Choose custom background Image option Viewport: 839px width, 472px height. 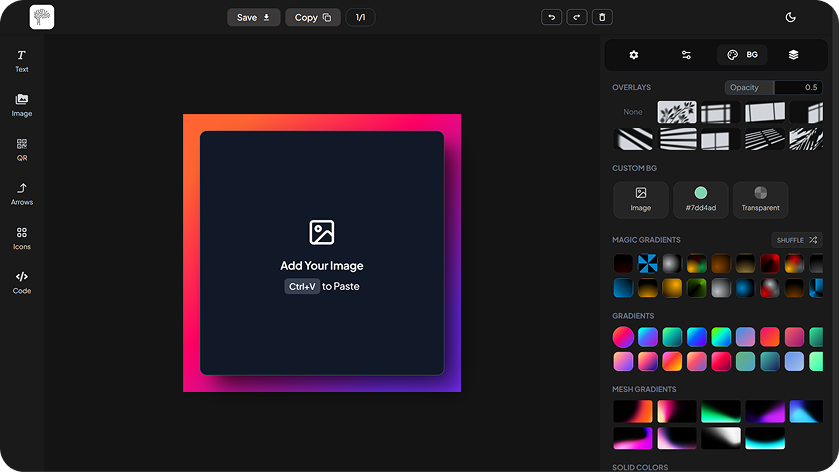(x=640, y=200)
